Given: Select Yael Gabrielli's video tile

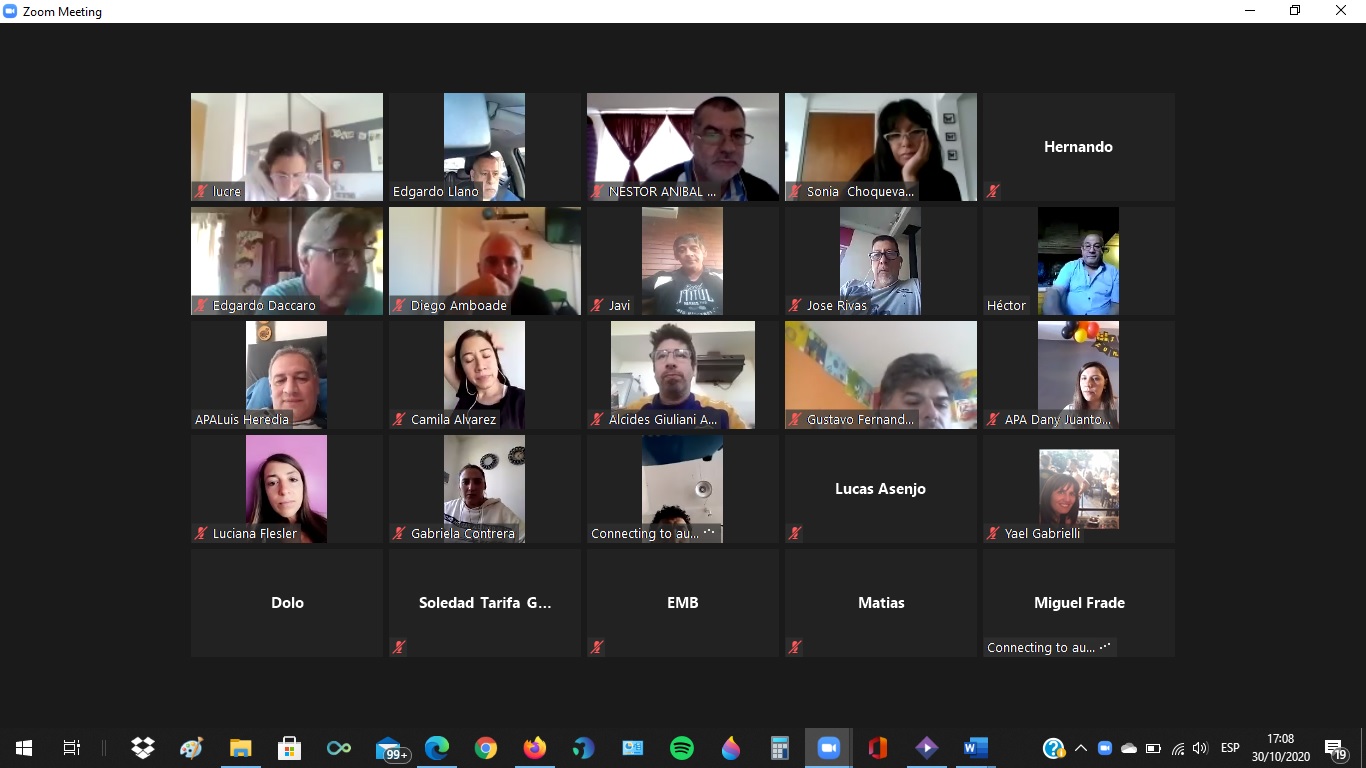Looking at the screenshot, I should coord(1079,489).
